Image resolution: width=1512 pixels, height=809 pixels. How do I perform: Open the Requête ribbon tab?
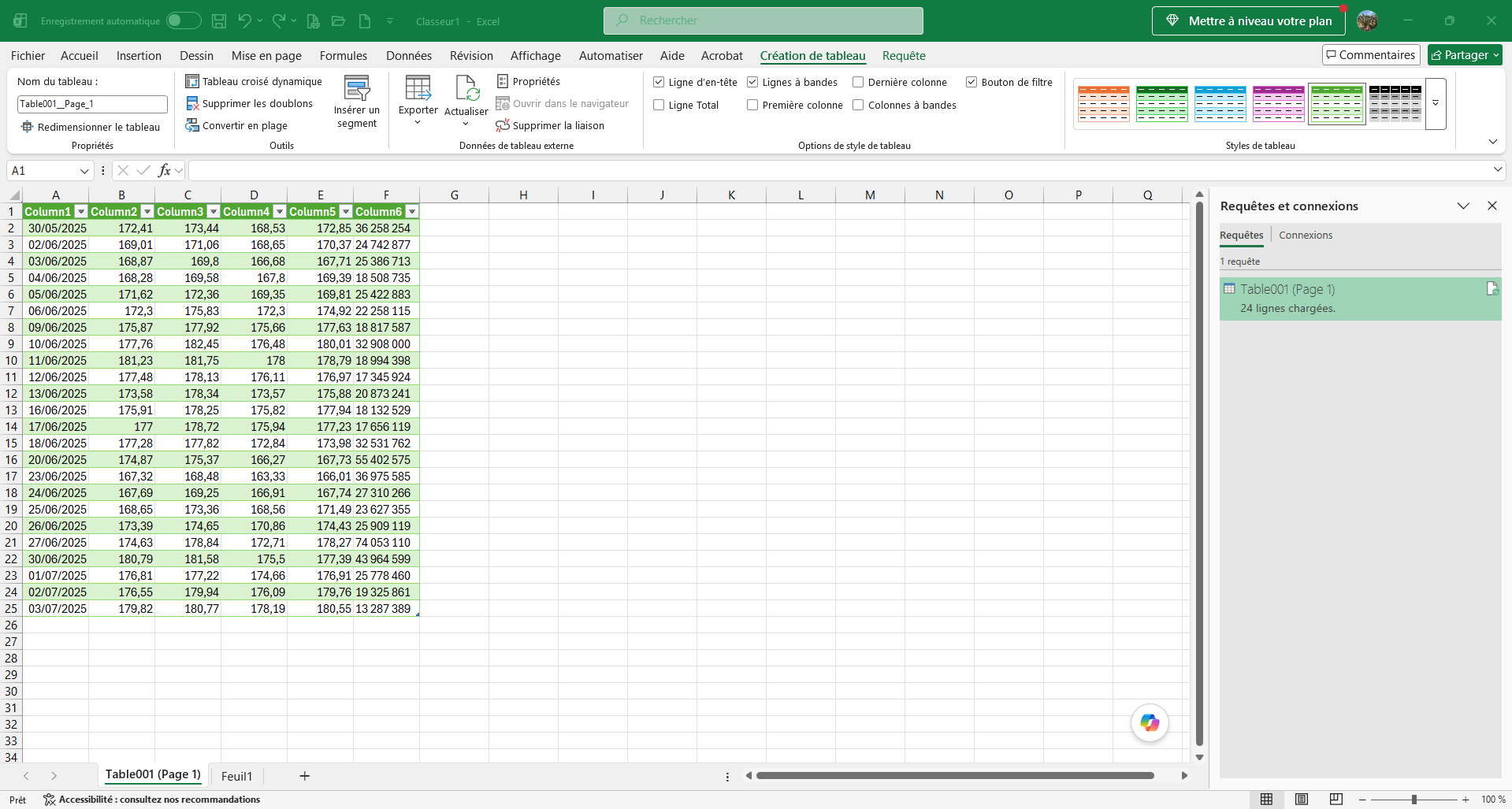(x=904, y=55)
